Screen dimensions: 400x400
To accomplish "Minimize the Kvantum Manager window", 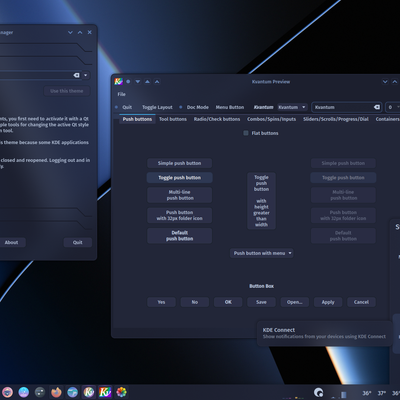I will point(70,32).
